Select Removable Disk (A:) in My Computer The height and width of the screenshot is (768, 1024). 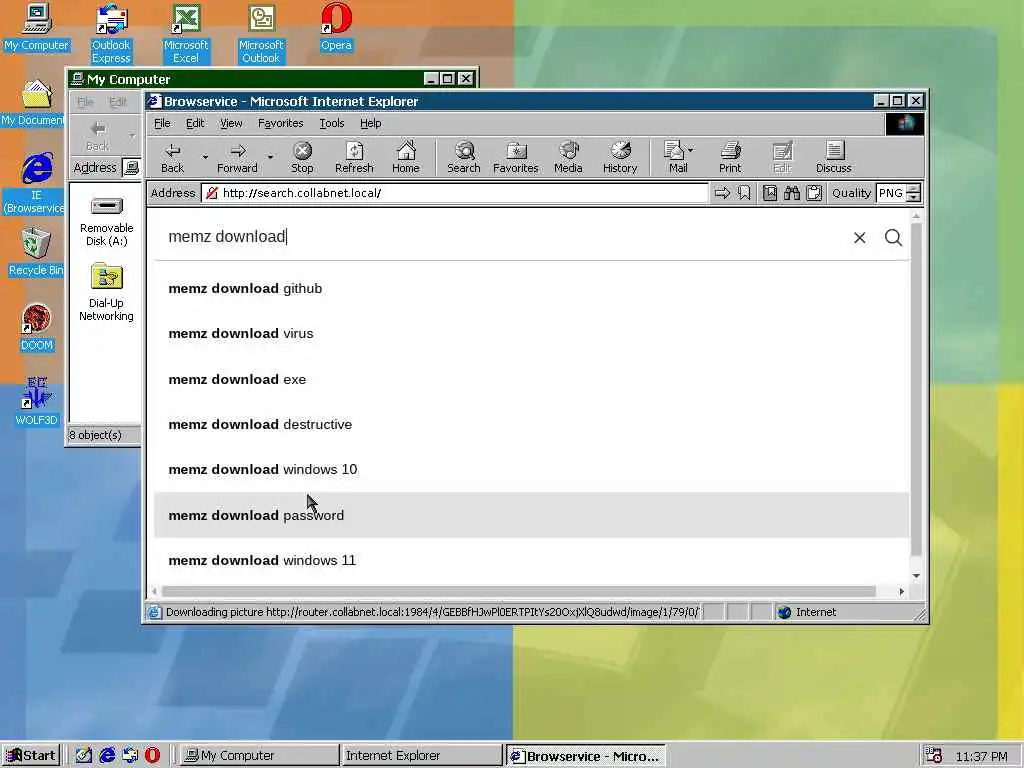pos(106,221)
